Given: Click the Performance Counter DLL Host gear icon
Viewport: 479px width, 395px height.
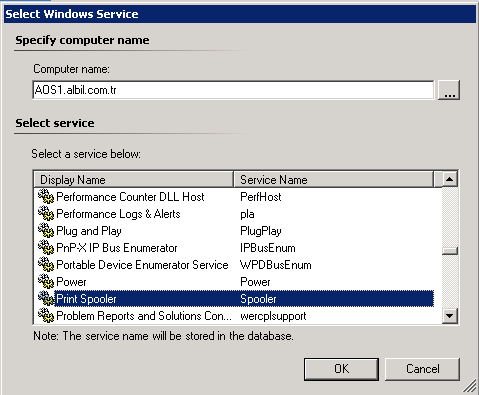Looking at the screenshot, I should point(46,196).
